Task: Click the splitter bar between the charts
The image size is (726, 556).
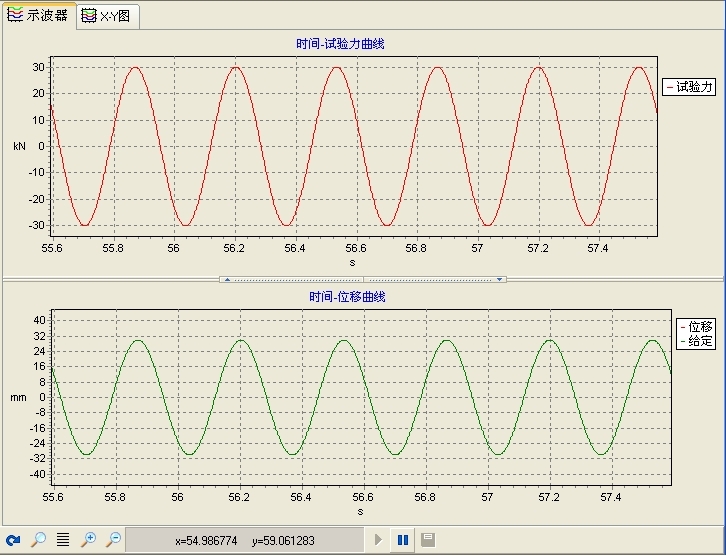Action: tap(363, 280)
